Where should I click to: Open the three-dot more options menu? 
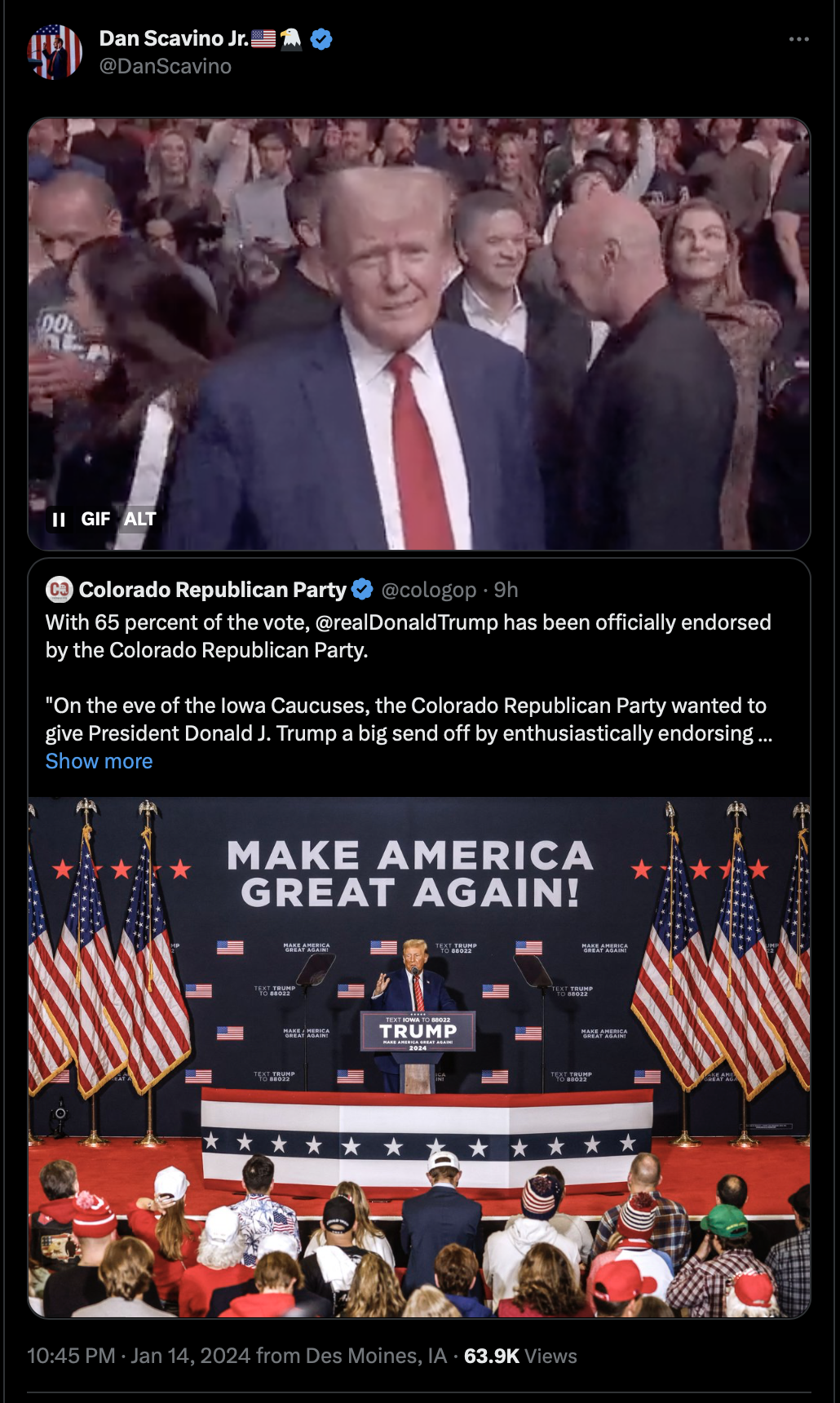click(798, 39)
